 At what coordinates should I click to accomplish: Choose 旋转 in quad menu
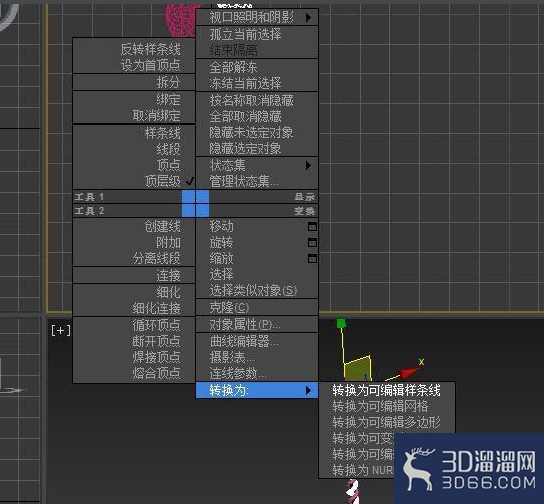(x=257, y=242)
